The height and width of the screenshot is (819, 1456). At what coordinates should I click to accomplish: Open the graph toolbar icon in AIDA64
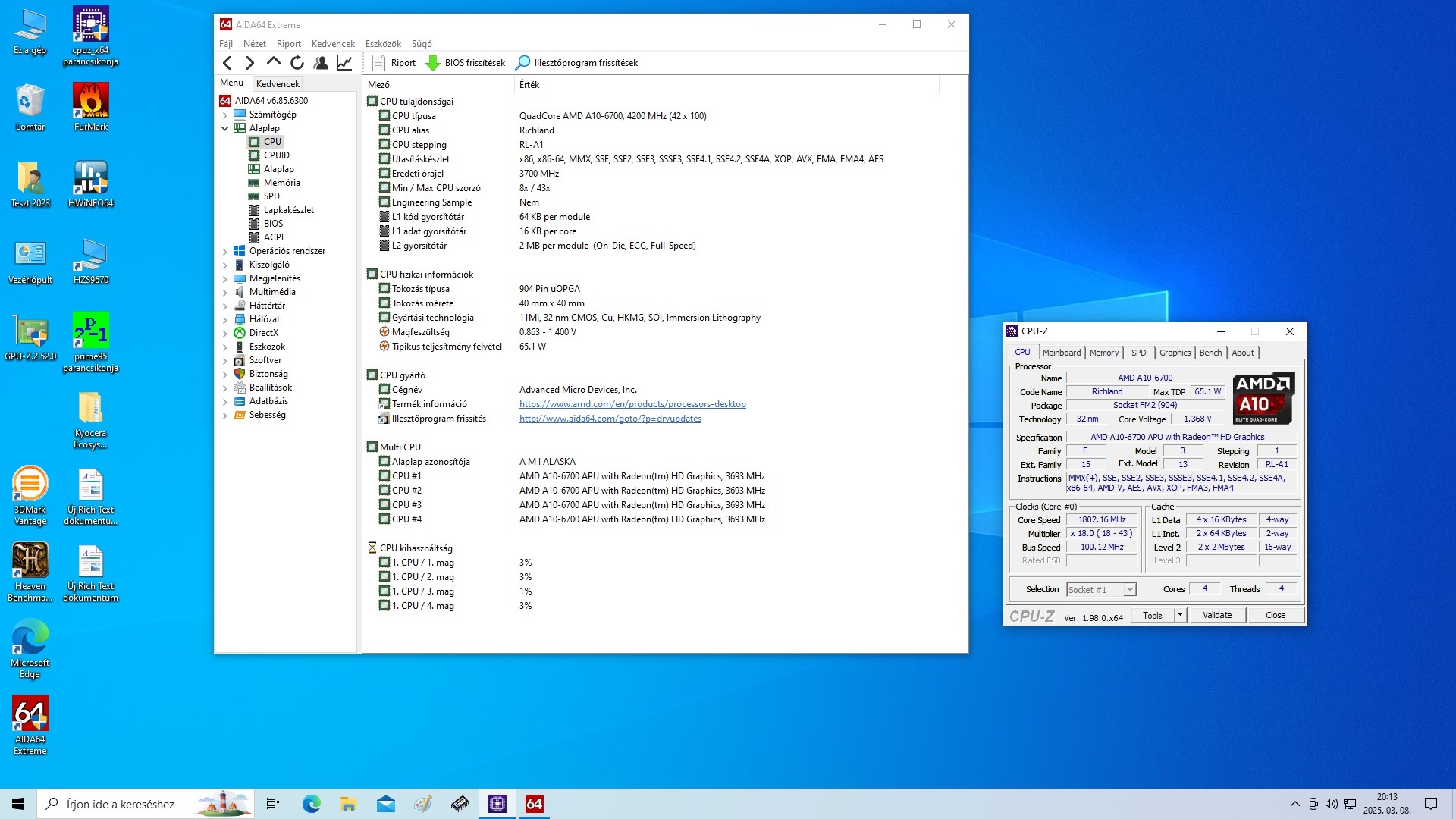point(344,63)
